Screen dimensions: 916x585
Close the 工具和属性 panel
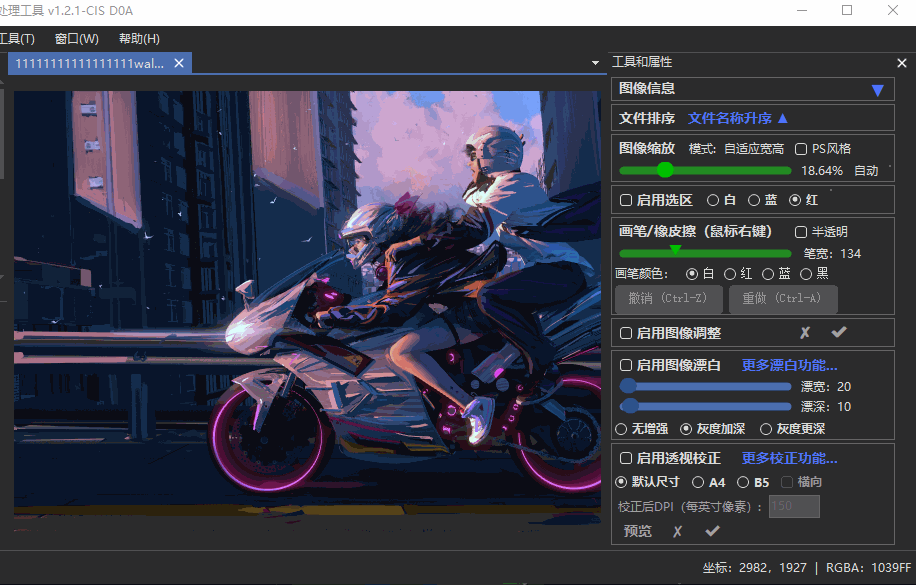pyautogui.click(x=901, y=63)
